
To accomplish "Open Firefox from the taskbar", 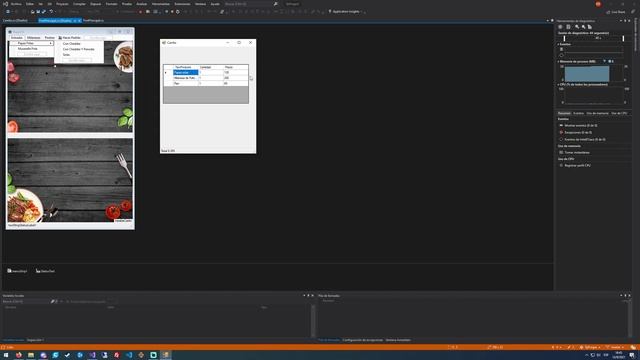I will click(18, 355).
